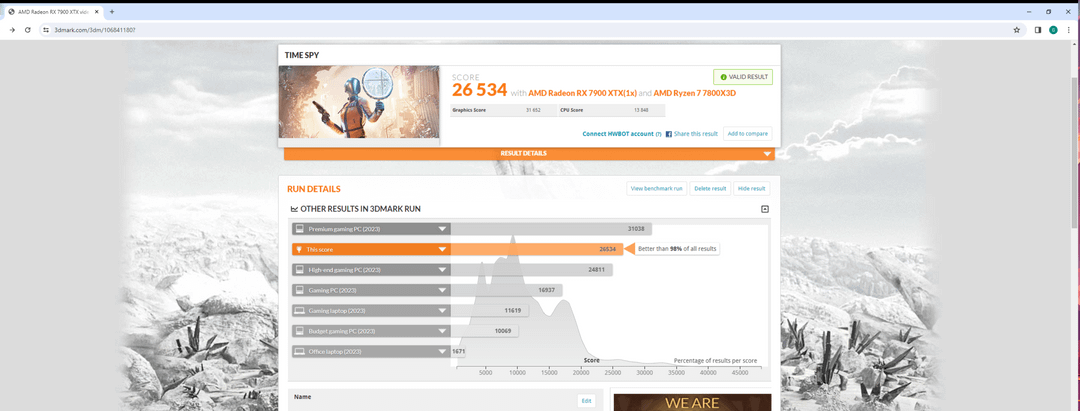Click the Time Spy benchmark thumbnail image
Viewport: 1080px width, 411px height.
tap(359, 102)
